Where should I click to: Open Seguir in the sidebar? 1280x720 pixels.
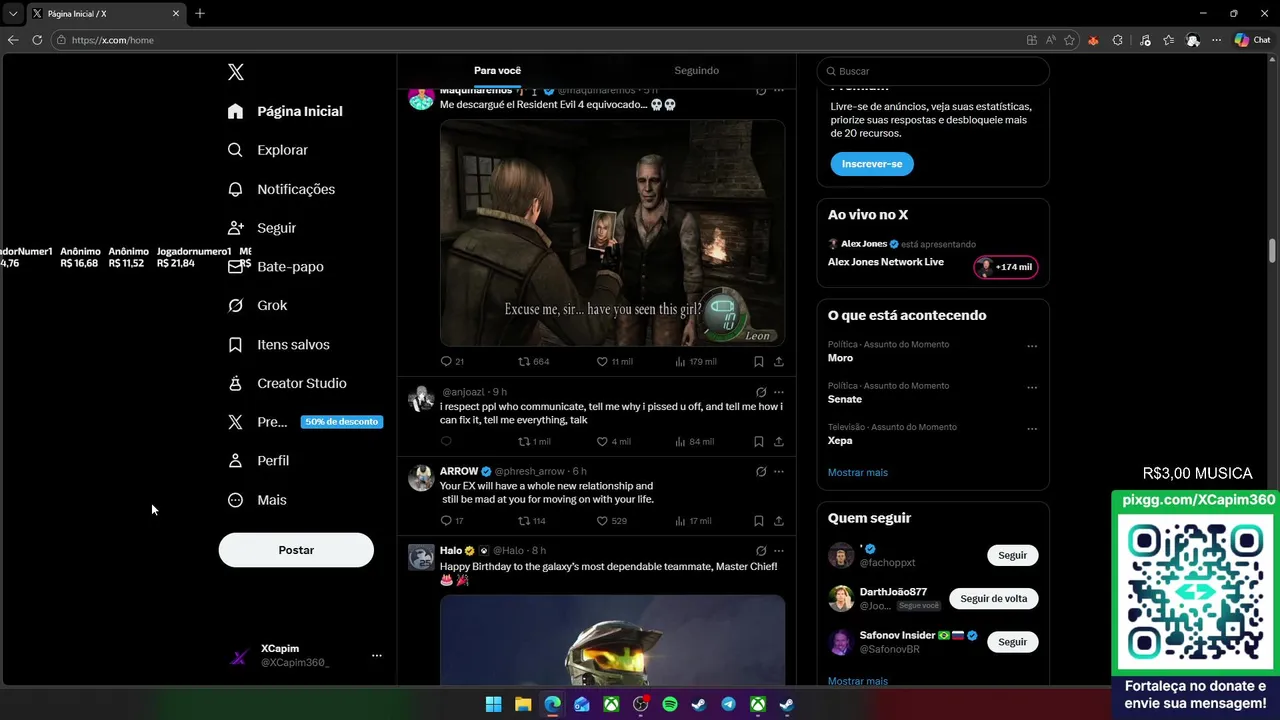click(262, 228)
